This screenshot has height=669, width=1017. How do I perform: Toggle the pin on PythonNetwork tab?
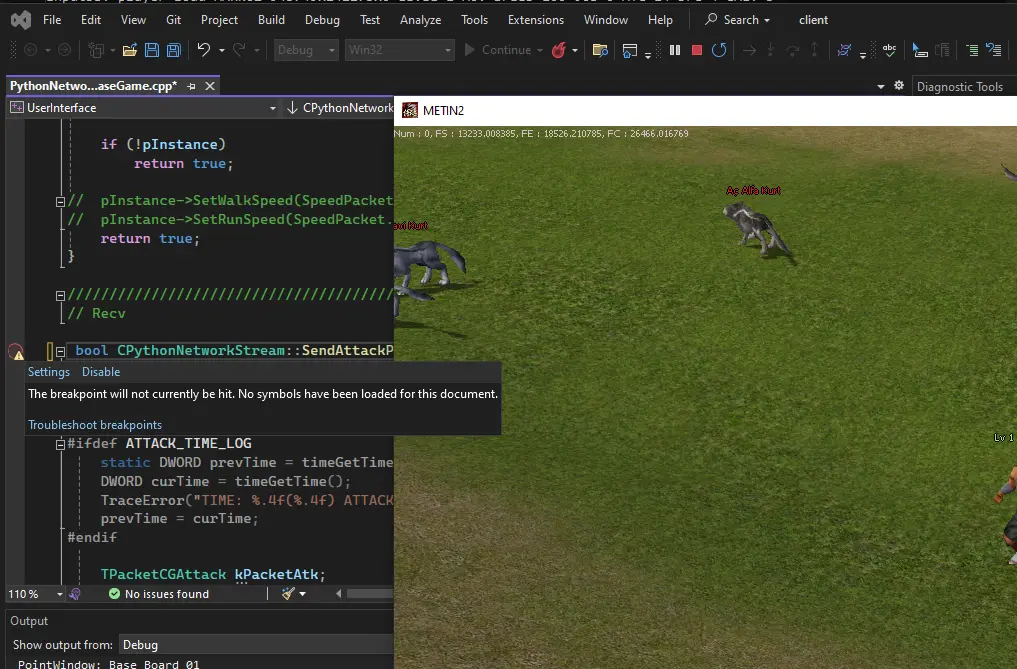(x=191, y=86)
